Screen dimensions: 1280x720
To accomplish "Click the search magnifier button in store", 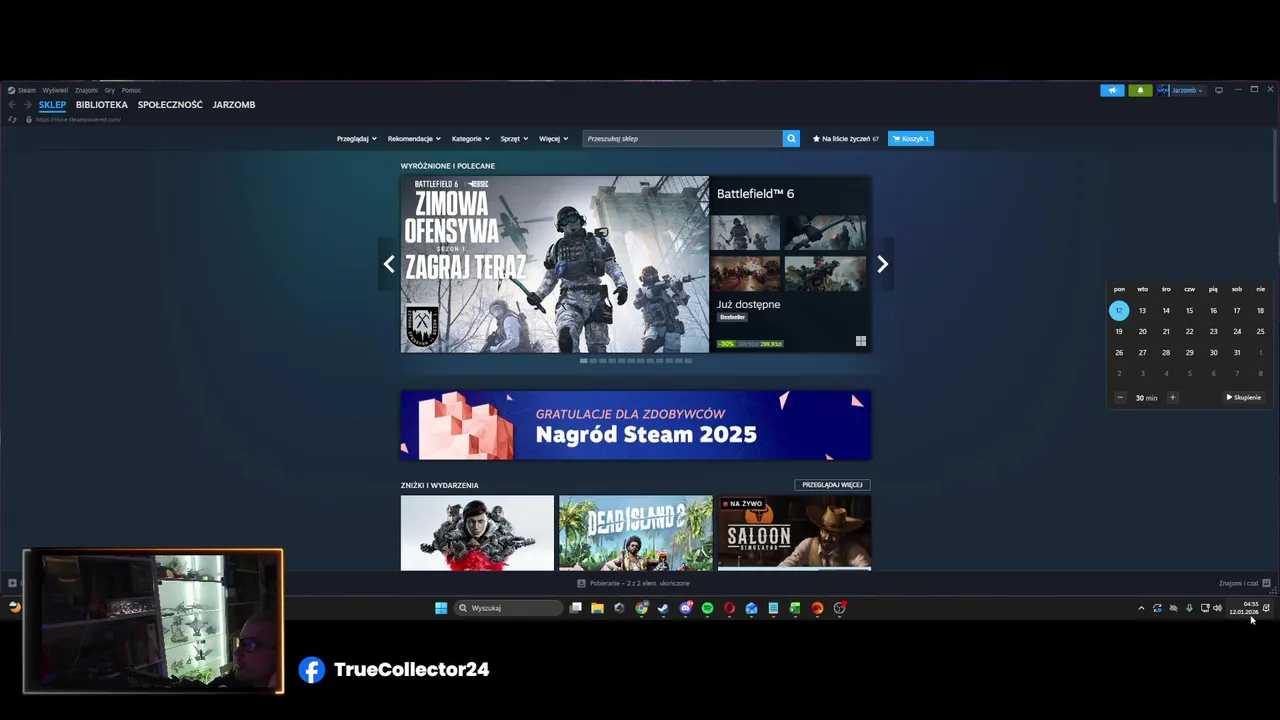I will coord(791,139).
